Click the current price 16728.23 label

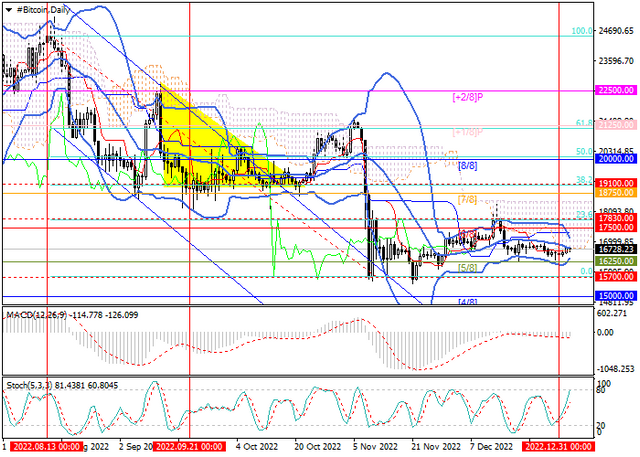pyautogui.click(x=616, y=249)
